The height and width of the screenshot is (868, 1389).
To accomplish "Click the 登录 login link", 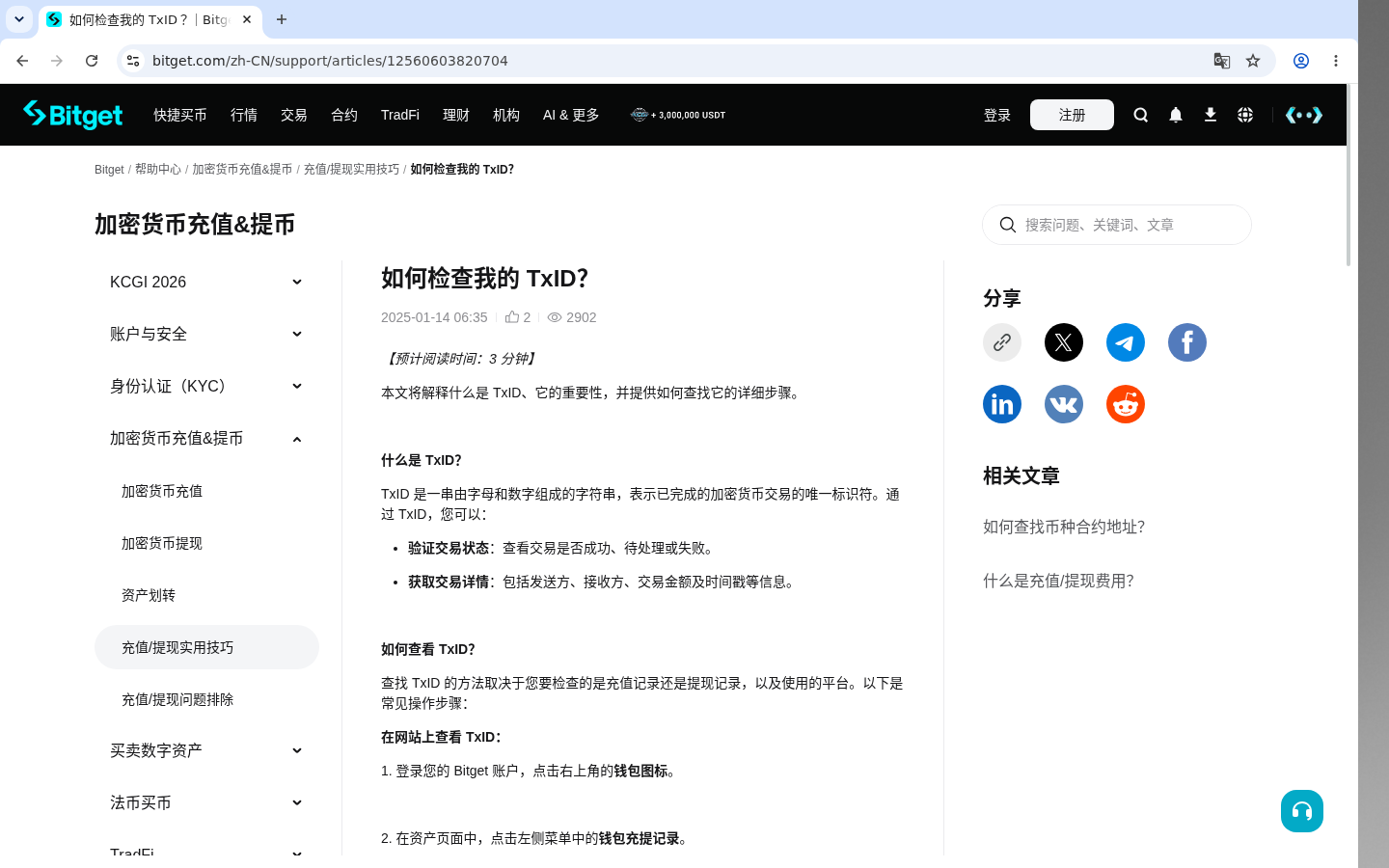I will pos(997,115).
